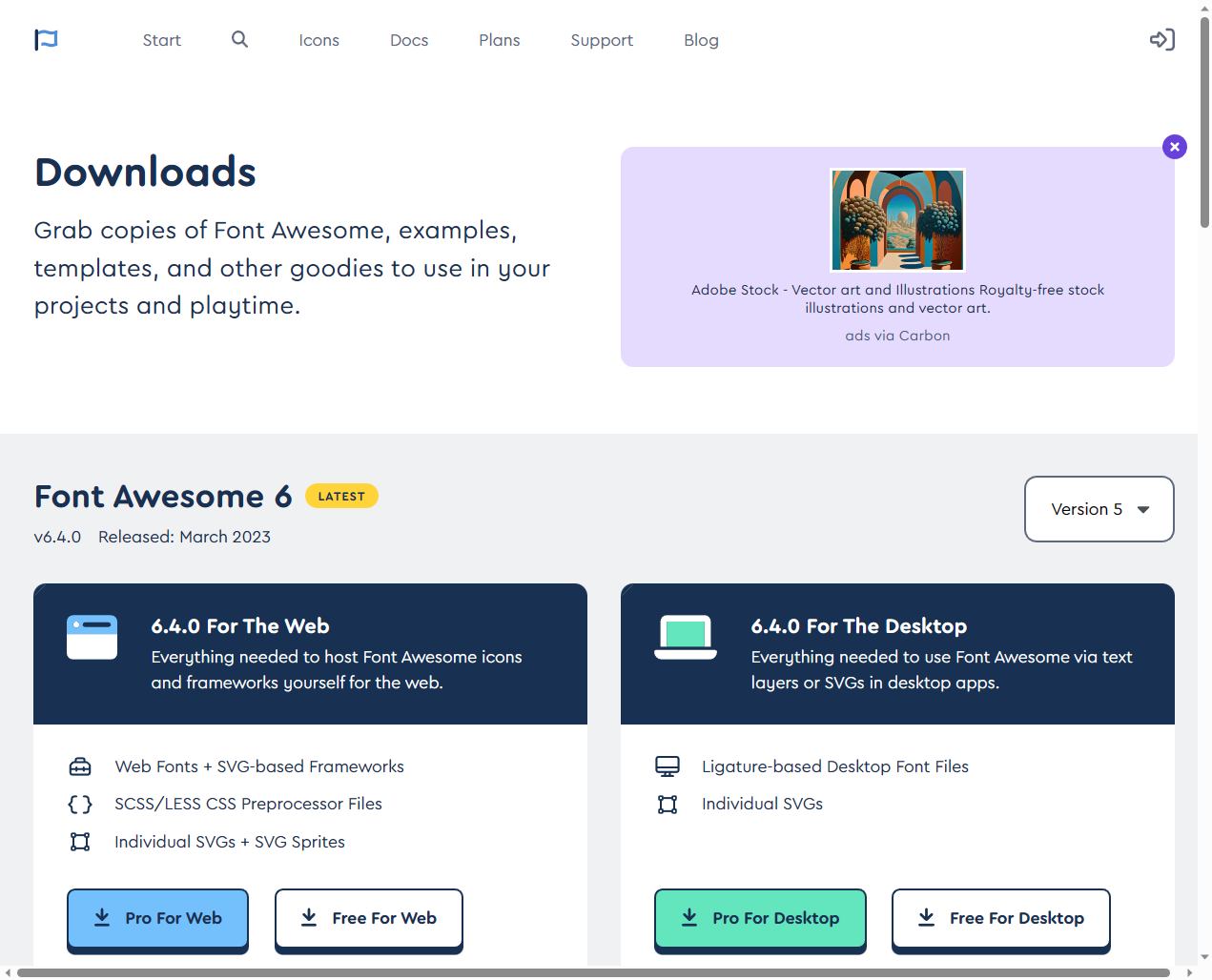The height and width of the screenshot is (980, 1212).
Task: Click the toolbox icon beside Web Fonts
Action: point(80,766)
